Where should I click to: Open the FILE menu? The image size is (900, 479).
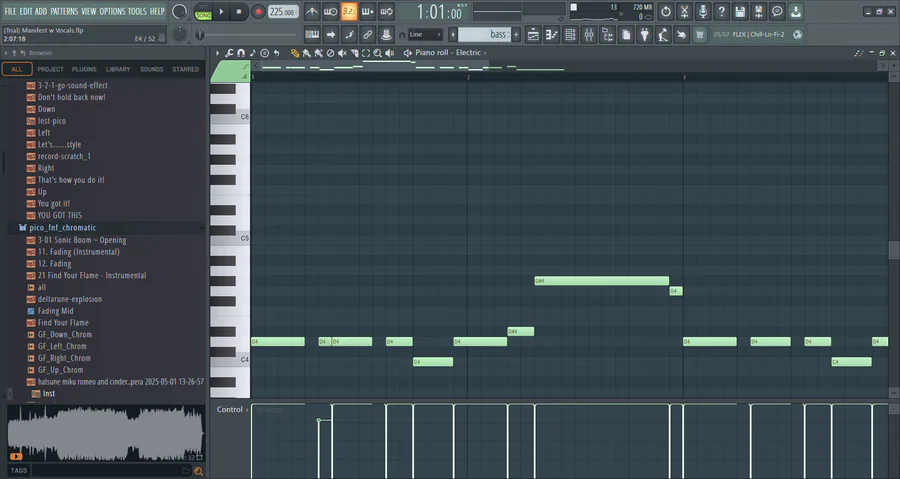(x=10, y=11)
